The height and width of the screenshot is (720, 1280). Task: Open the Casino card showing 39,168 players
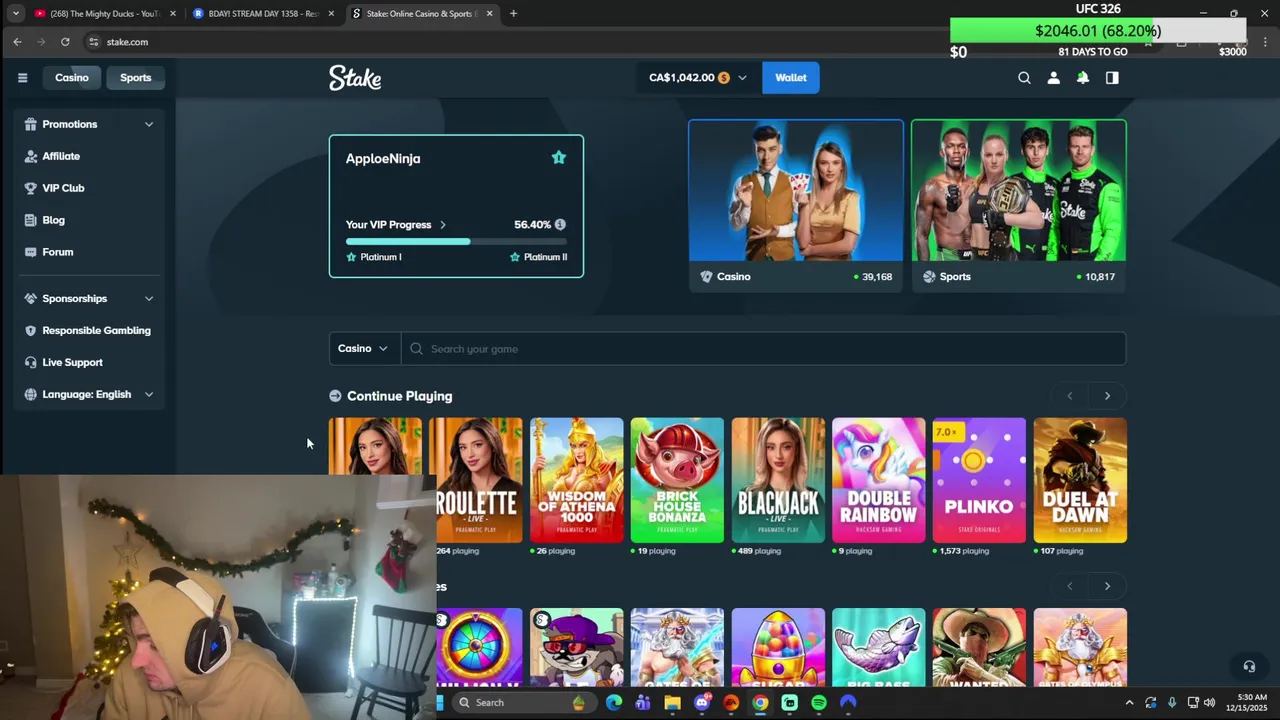tap(796, 206)
